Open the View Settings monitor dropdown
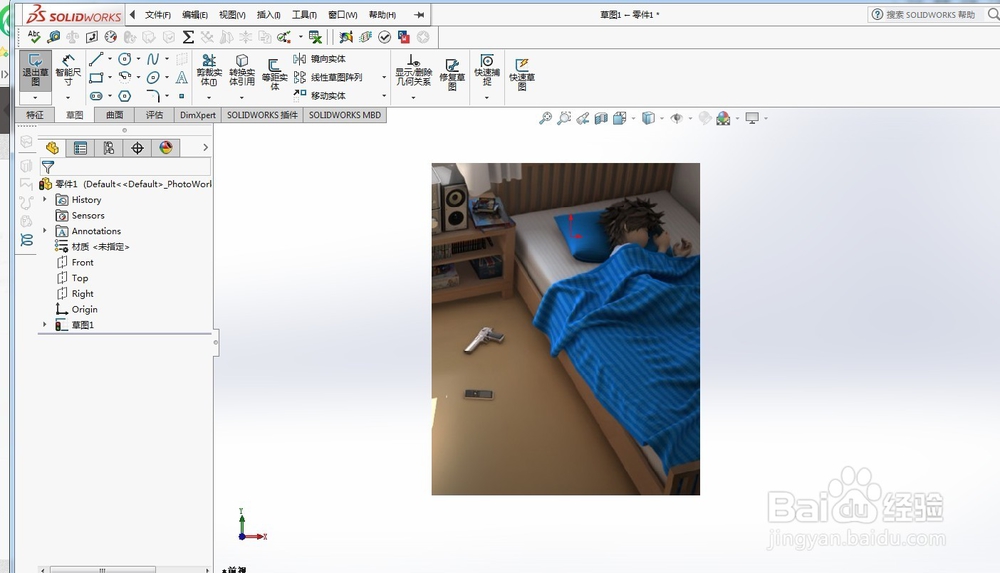Screen dimensions: 1000x573 click(766, 118)
